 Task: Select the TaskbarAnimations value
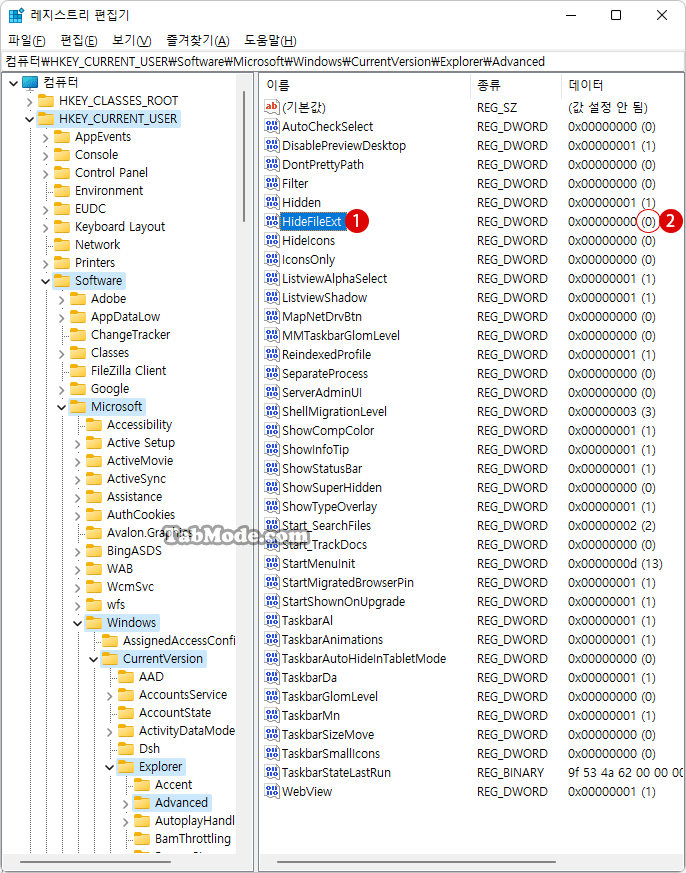point(332,639)
